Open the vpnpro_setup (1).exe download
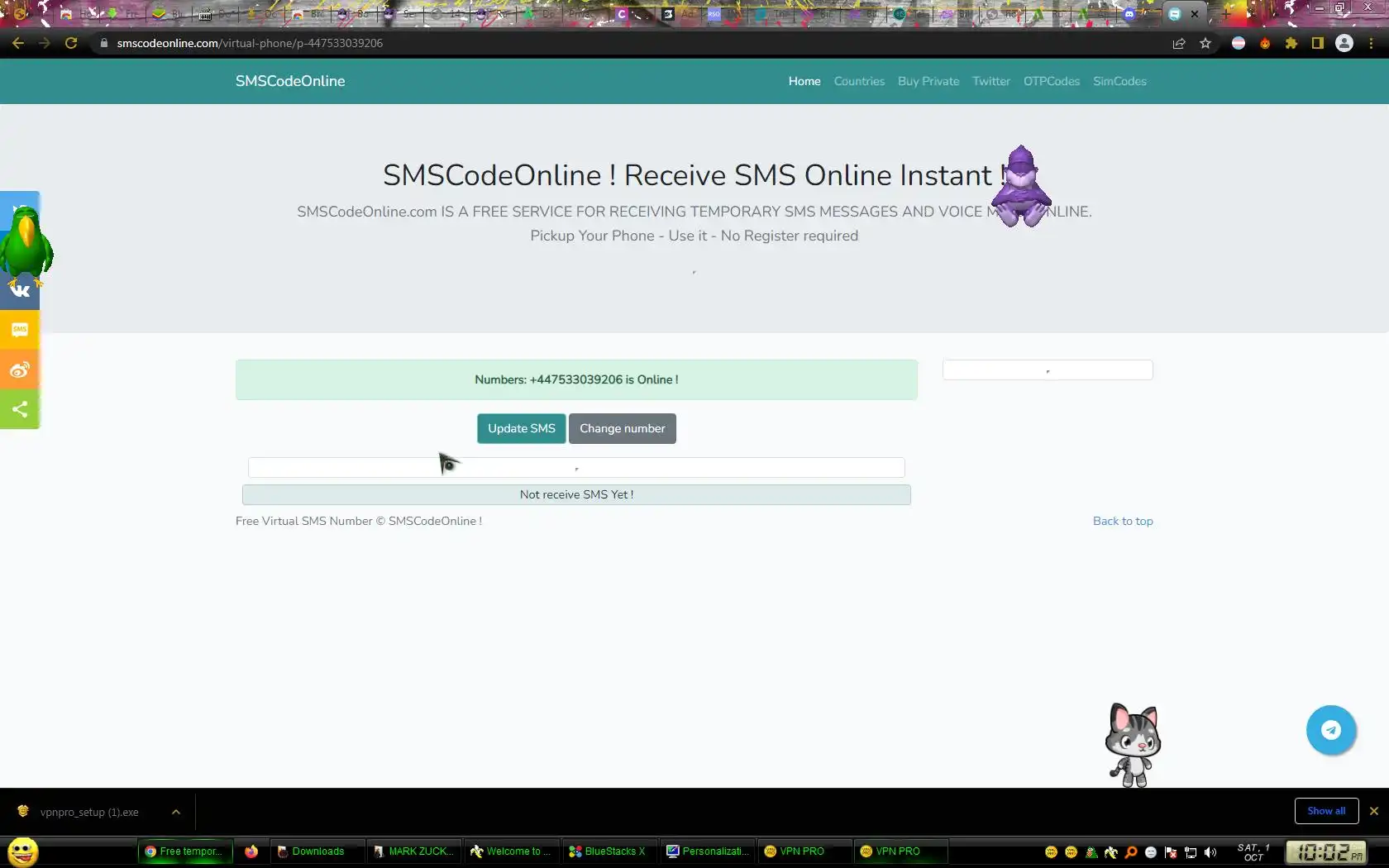Viewport: 1389px width, 868px height. click(x=88, y=812)
